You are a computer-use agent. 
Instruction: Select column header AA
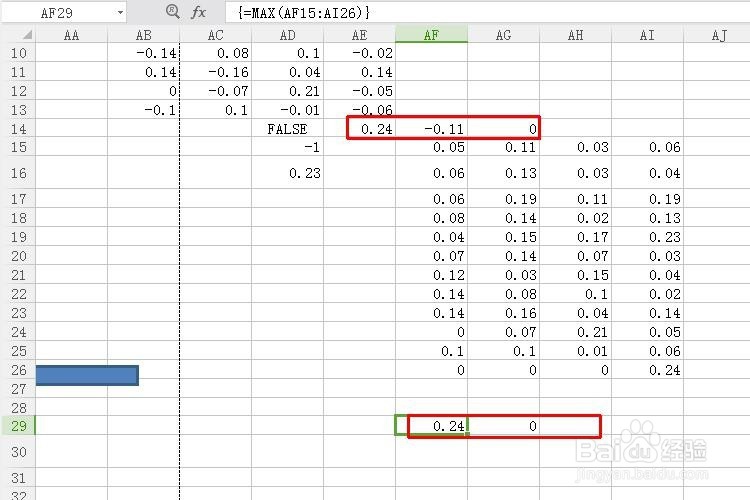[71, 35]
